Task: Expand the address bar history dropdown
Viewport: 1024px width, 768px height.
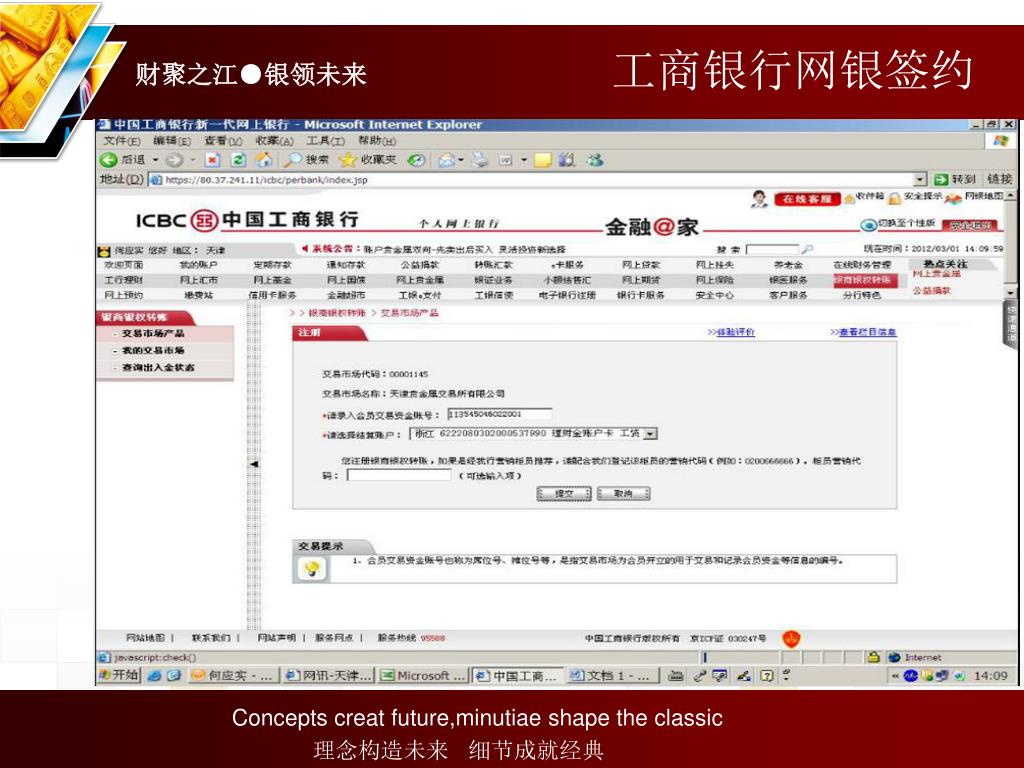Action: point(920,180)
